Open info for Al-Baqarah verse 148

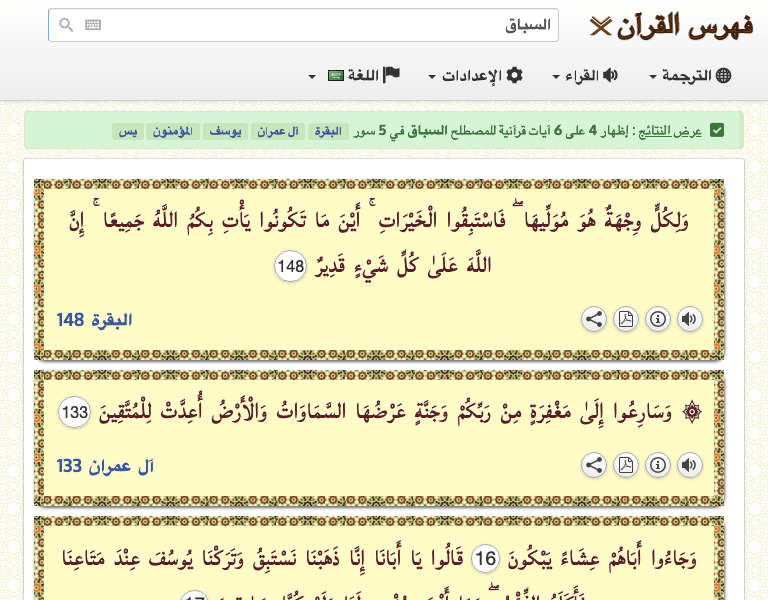click(x=657, y=319)
